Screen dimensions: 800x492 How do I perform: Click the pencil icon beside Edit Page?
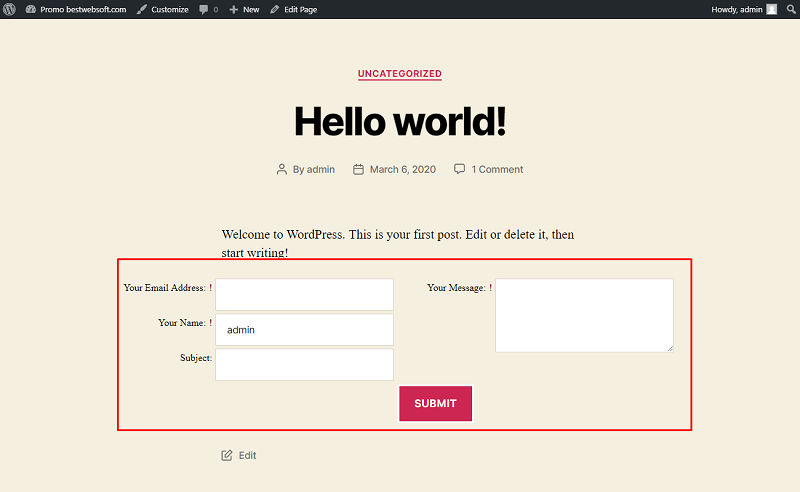(x=274, y=9)
